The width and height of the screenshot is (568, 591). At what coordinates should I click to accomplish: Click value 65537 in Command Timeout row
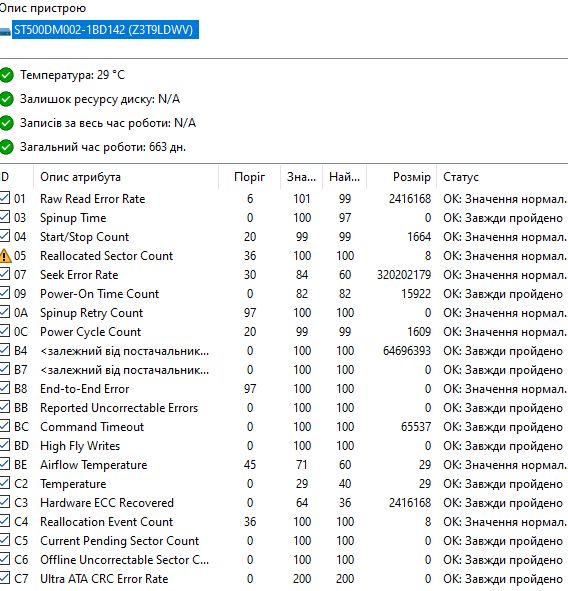(x=416, y=427)
